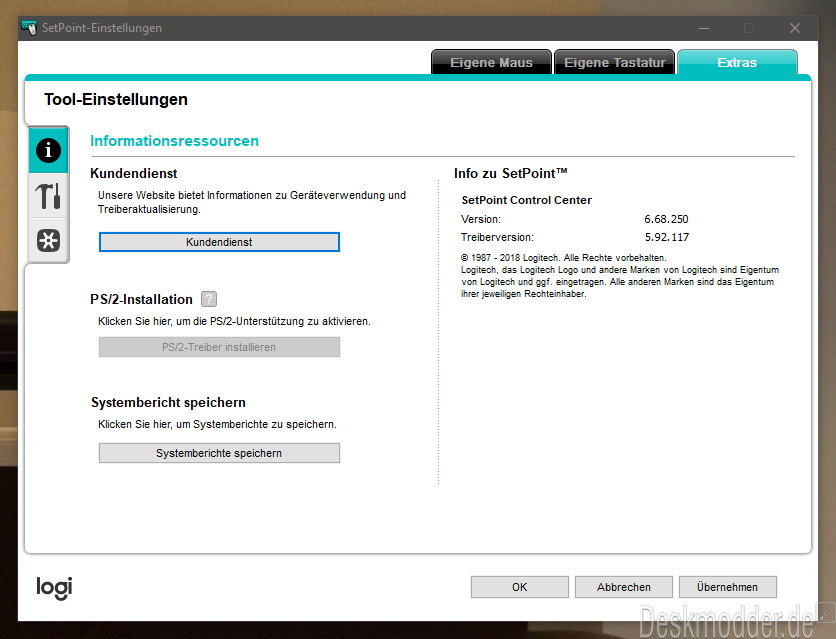Click the Treiberversion: label

497,237
